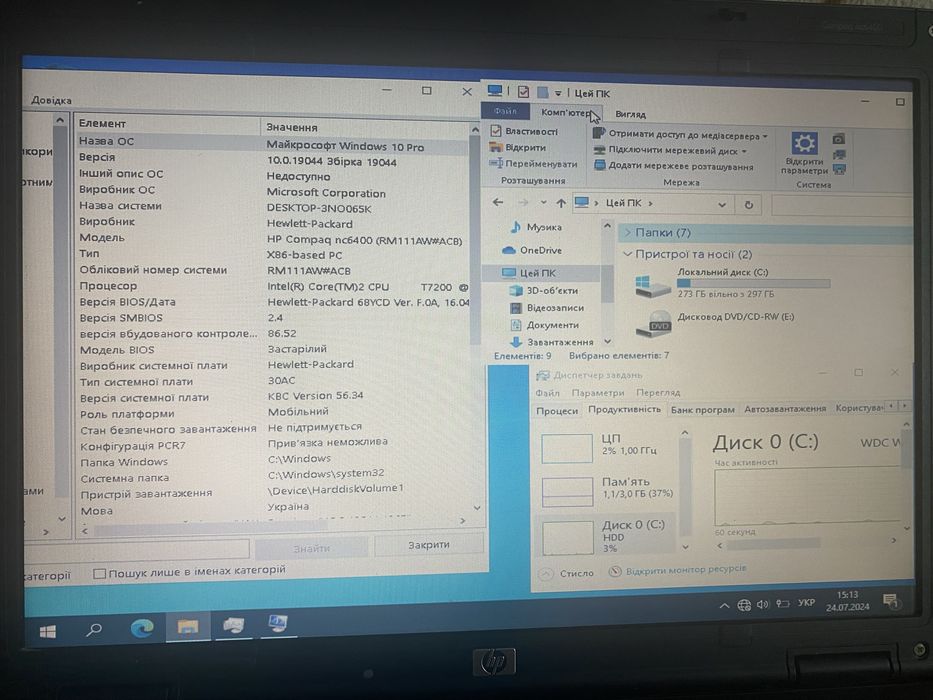Click Відкрити in the Explorer ribbon
The height and width of the screenshot is (700, 933).
[518, 147]
